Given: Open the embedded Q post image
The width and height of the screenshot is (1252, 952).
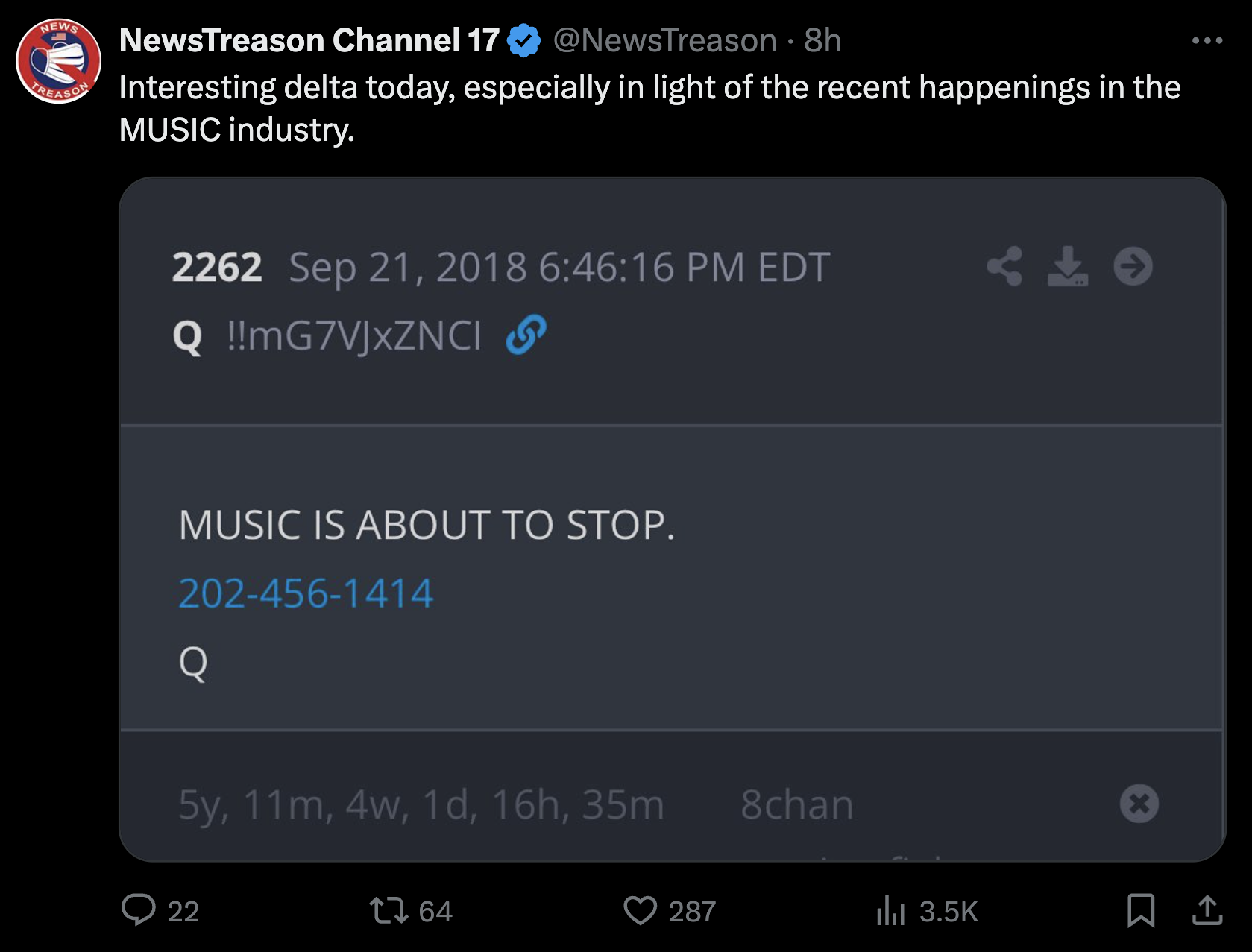Looking at the screenshot, I should tap(672, 519).
